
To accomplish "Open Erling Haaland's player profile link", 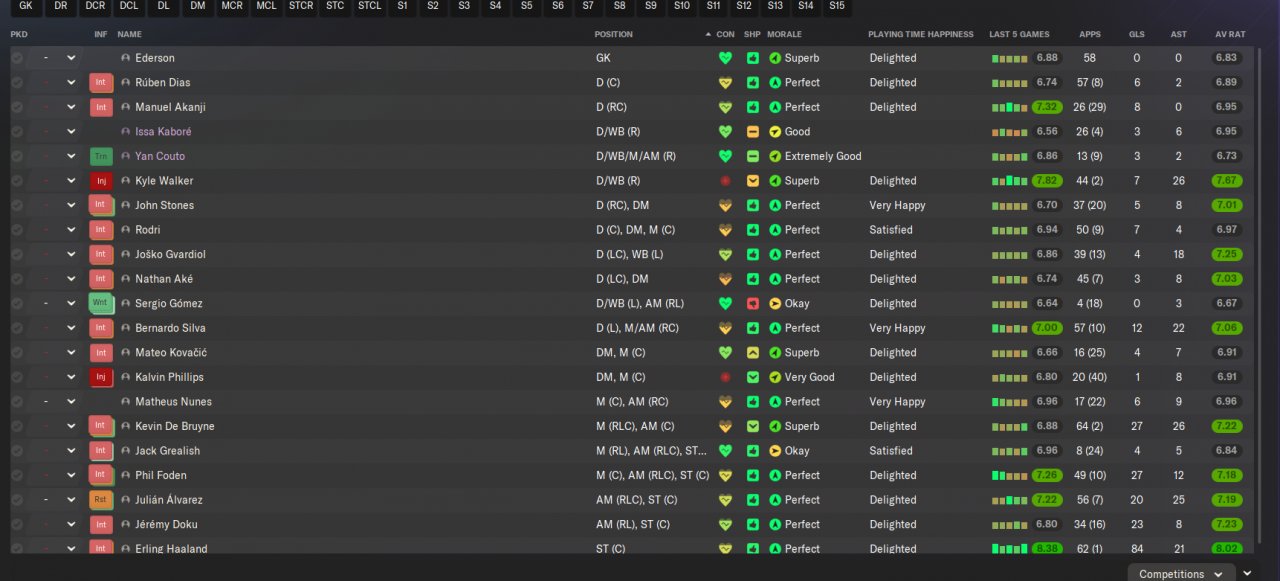I will (171, 548).
